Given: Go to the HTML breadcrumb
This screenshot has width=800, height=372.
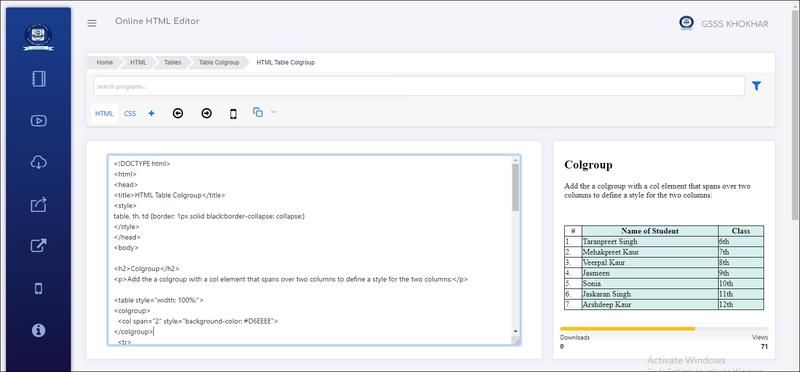Looking at the screenshot, I should (x=138, y=62).
